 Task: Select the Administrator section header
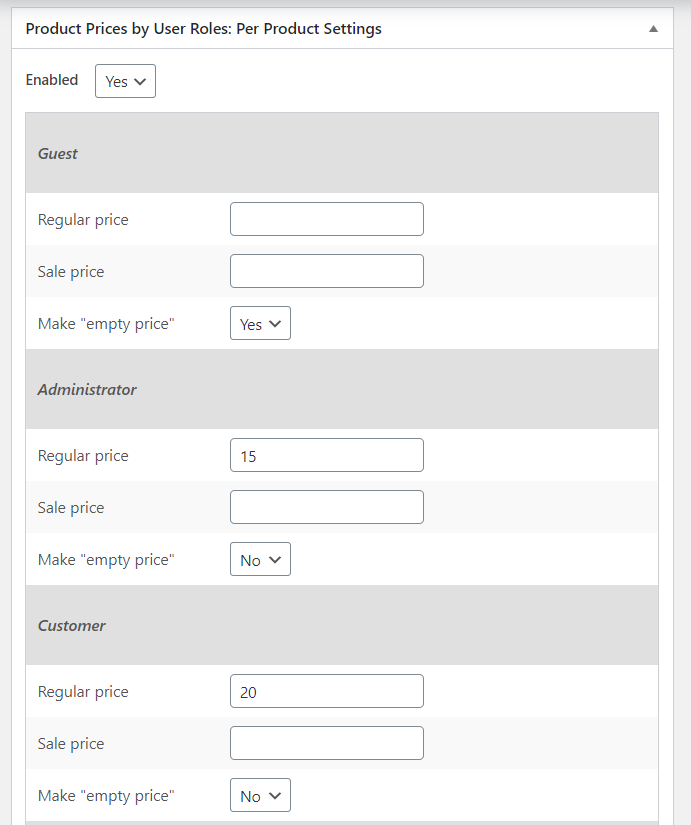(342, 389)
